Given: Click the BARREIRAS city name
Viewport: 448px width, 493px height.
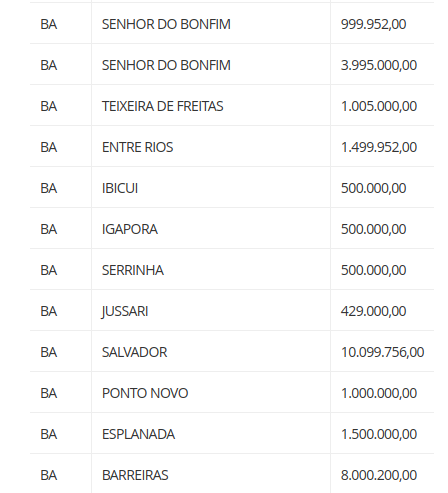Looking at the screenshot, I should click(x=135, y=475).
